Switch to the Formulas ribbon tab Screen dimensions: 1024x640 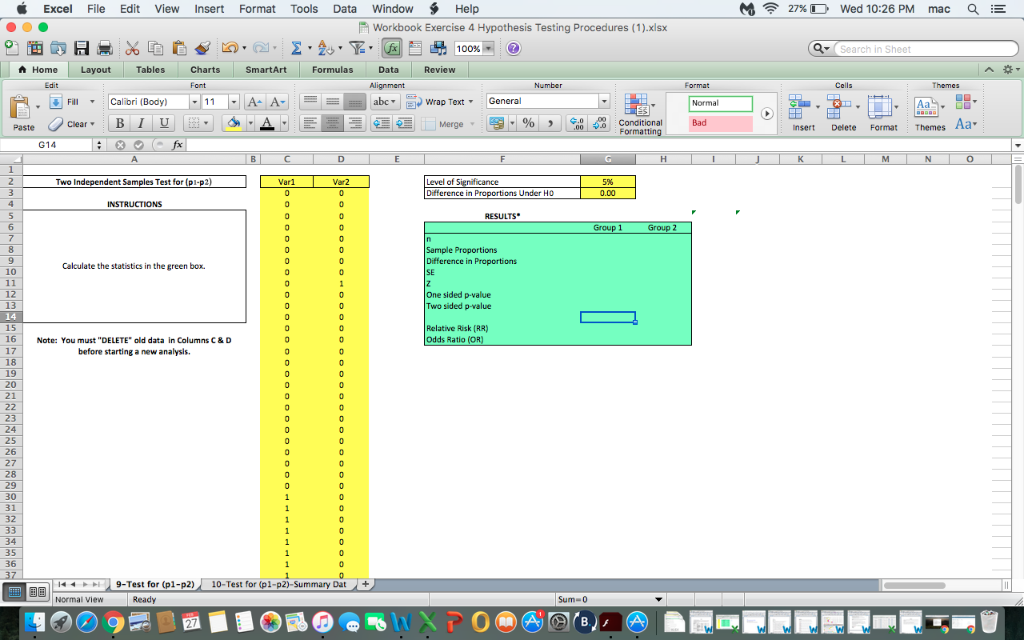pos(332,69)
